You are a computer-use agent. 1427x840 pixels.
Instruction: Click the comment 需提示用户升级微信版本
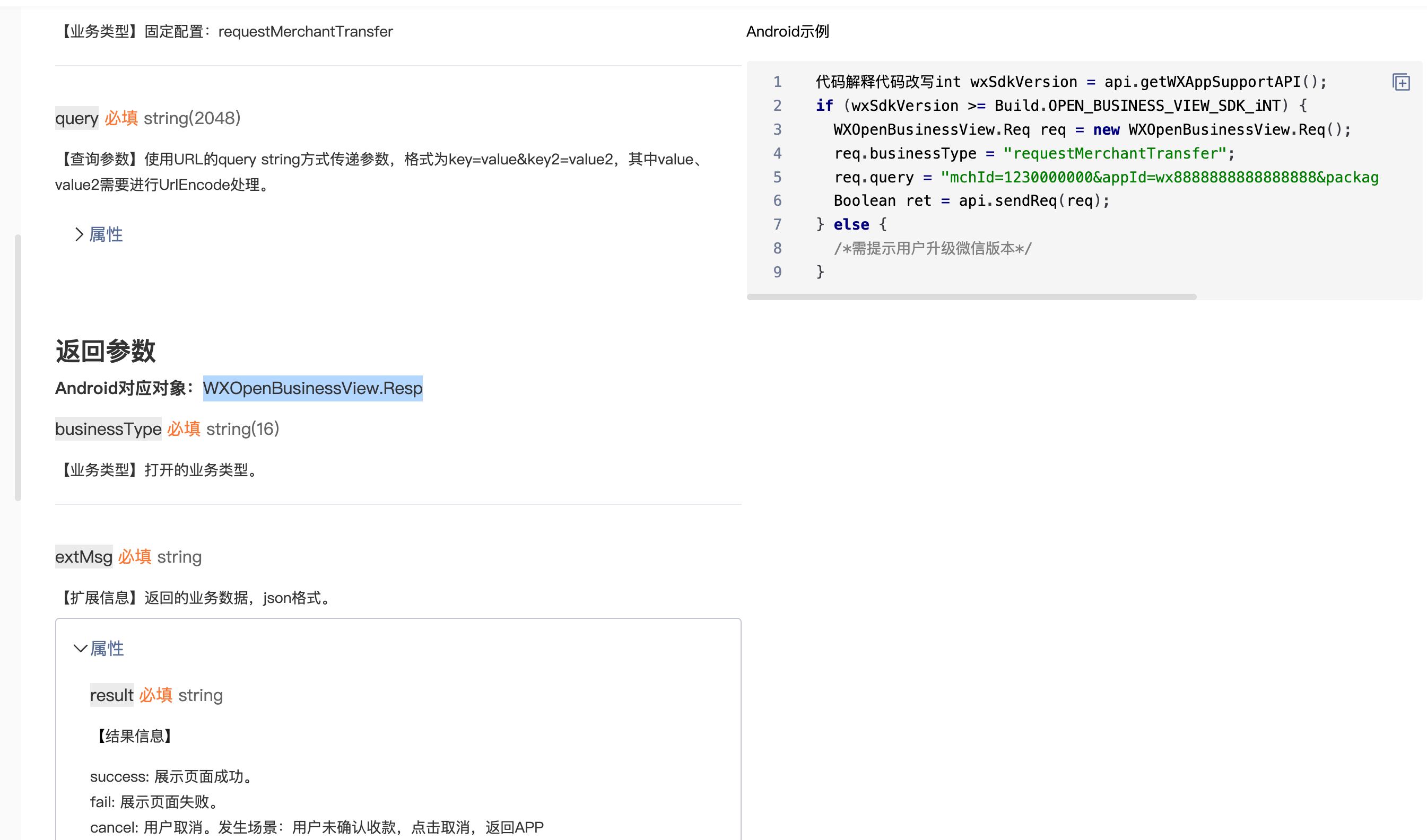[933, 249]
